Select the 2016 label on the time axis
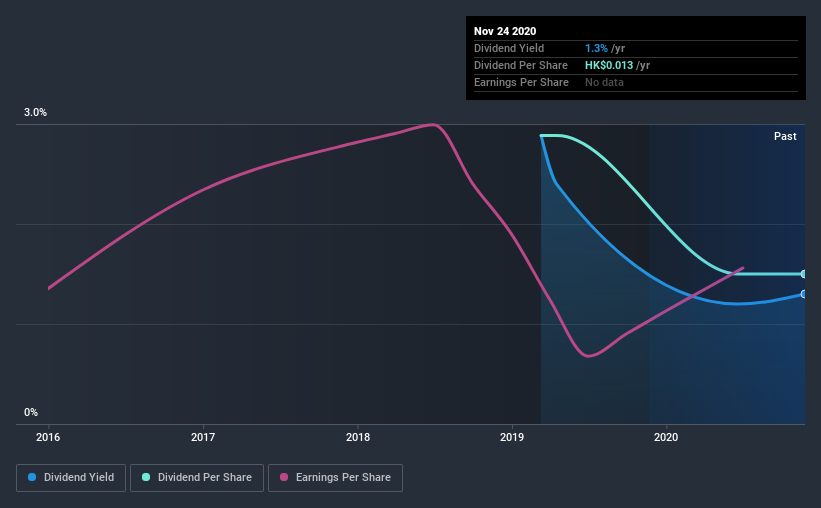This screenshot has height=508, width=821. coord(48,437)
